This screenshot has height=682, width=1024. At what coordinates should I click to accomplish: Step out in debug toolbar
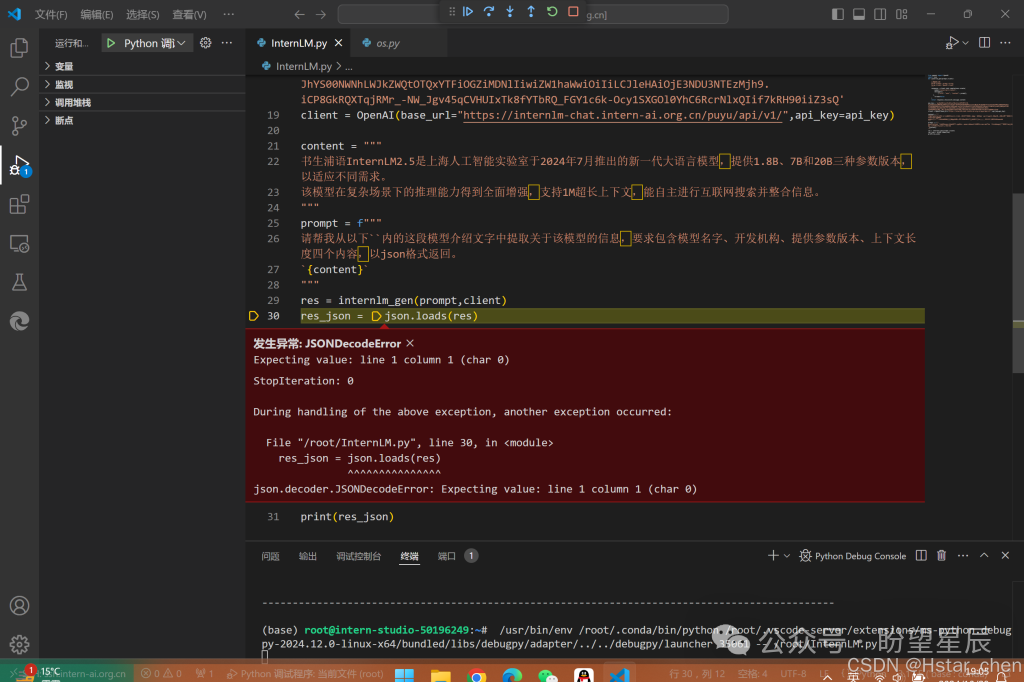pyautogui.click(x=531, y=12)
